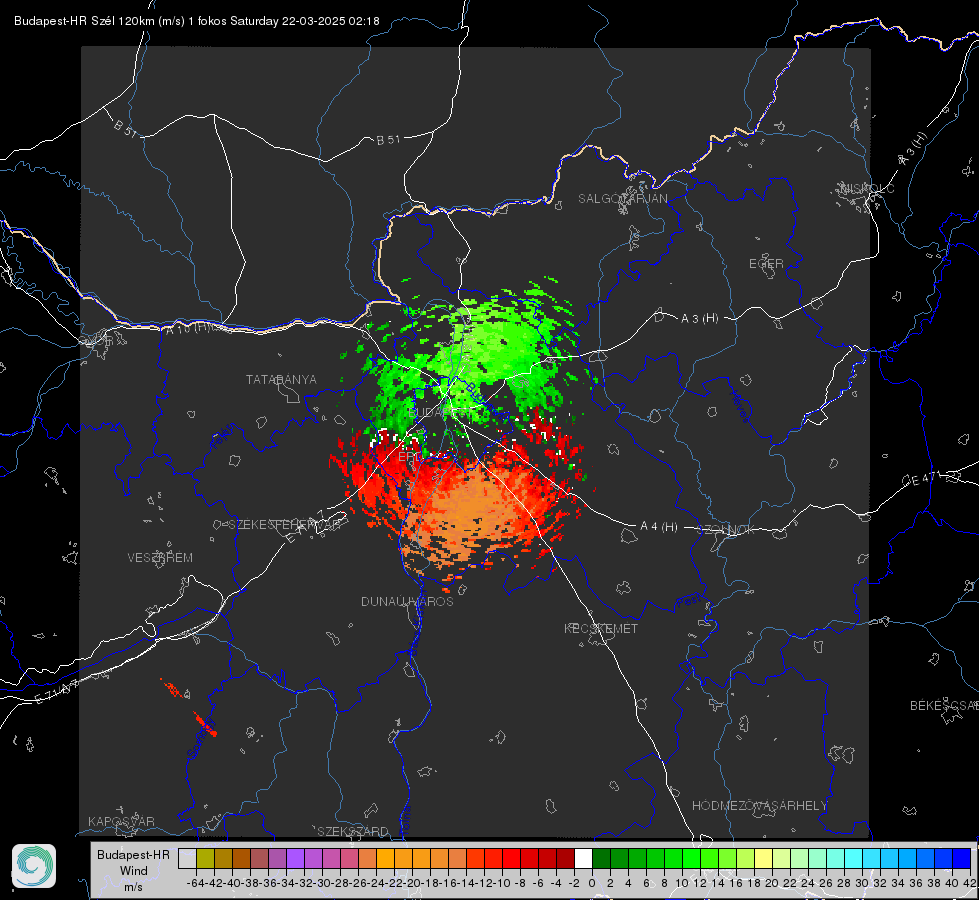Click the ÉRD town label inside the radar echo
The height and width of the screenshot is (900, 979).
[410, 457]
